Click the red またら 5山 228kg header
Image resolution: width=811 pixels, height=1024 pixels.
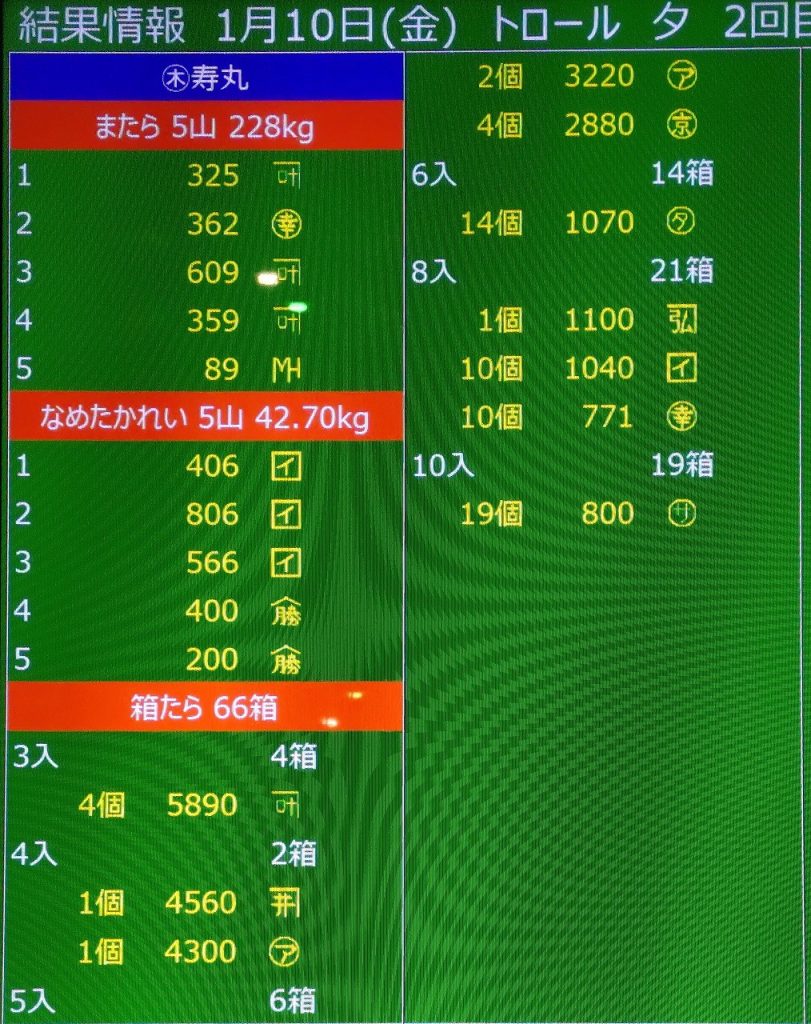coord(206,127)
